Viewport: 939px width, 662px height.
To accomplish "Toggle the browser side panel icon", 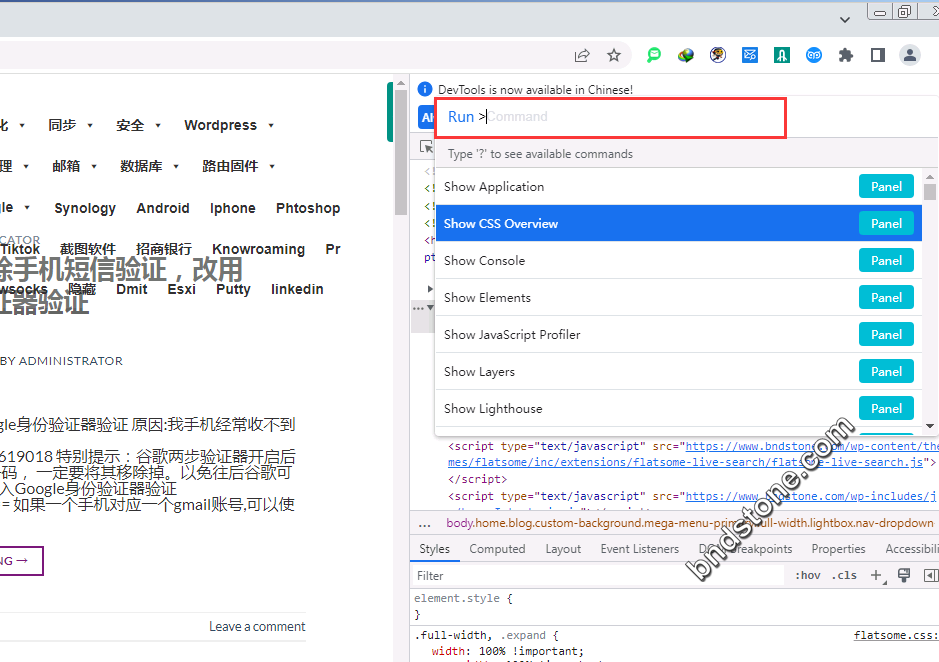I will click(x=877, y=55).
